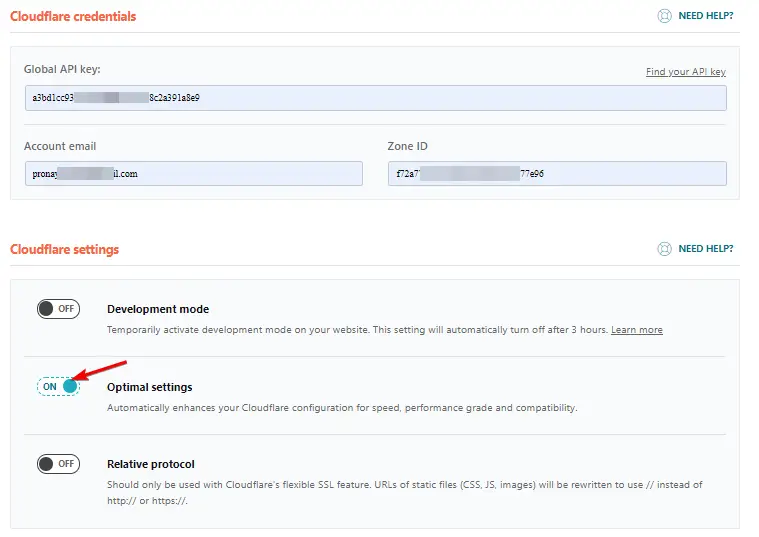Enable the Development mode toggle
The height and width of the screenshot is (537, 759).
(x=58, y=309)
